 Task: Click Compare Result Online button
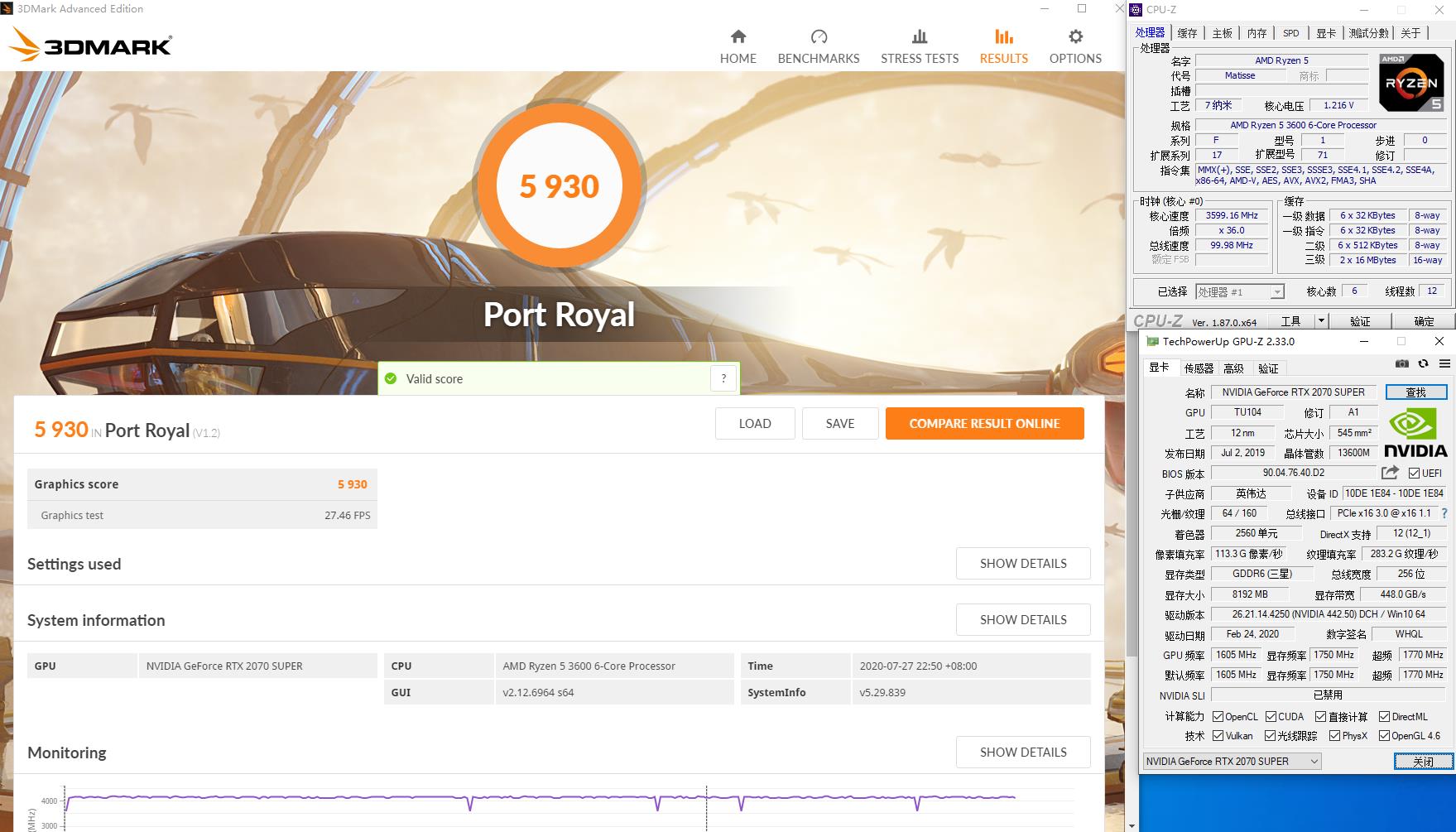click(x=984, y=423)
